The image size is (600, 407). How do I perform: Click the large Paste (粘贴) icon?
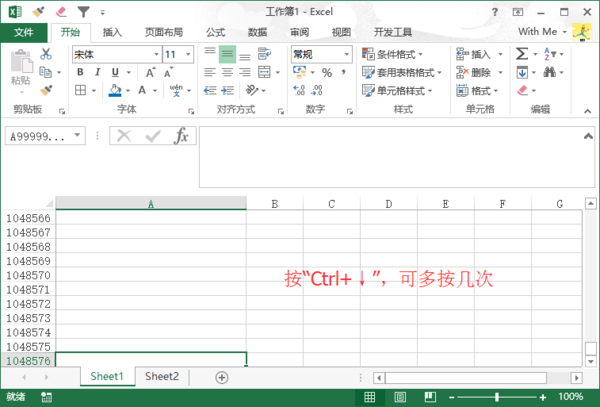(x=21, y=61)
